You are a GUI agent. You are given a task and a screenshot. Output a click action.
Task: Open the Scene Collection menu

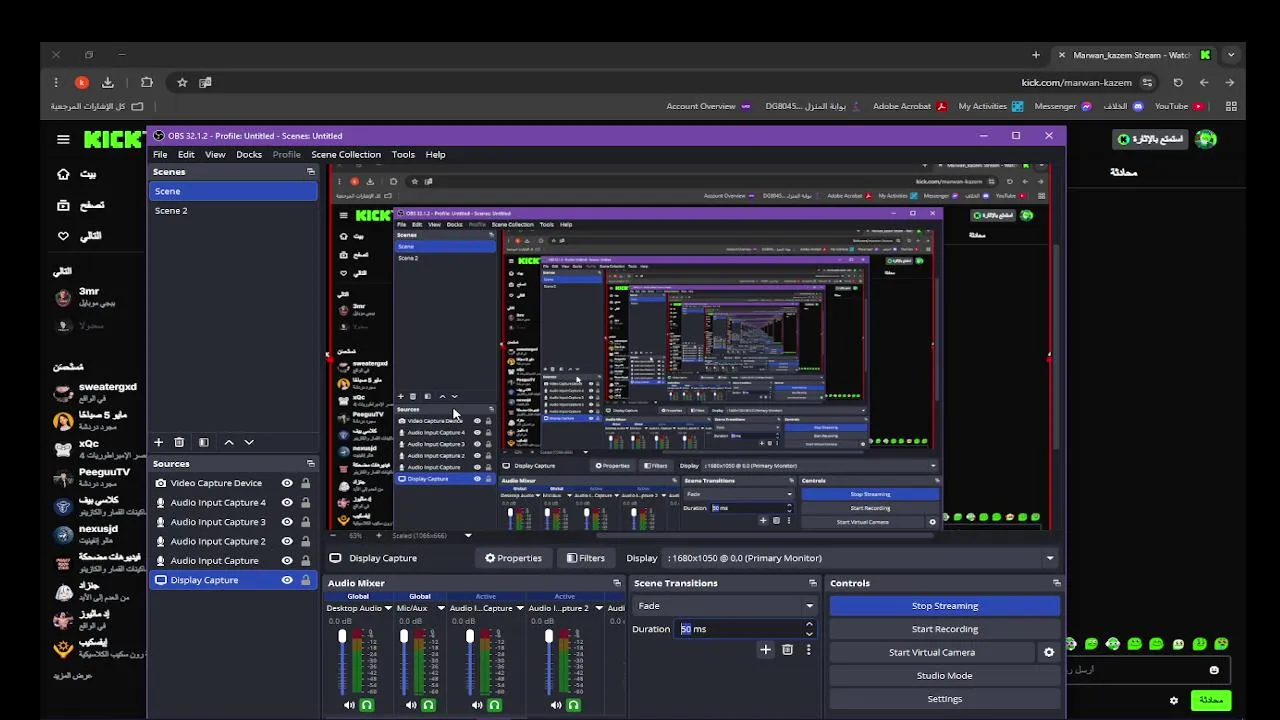(346, 155)
